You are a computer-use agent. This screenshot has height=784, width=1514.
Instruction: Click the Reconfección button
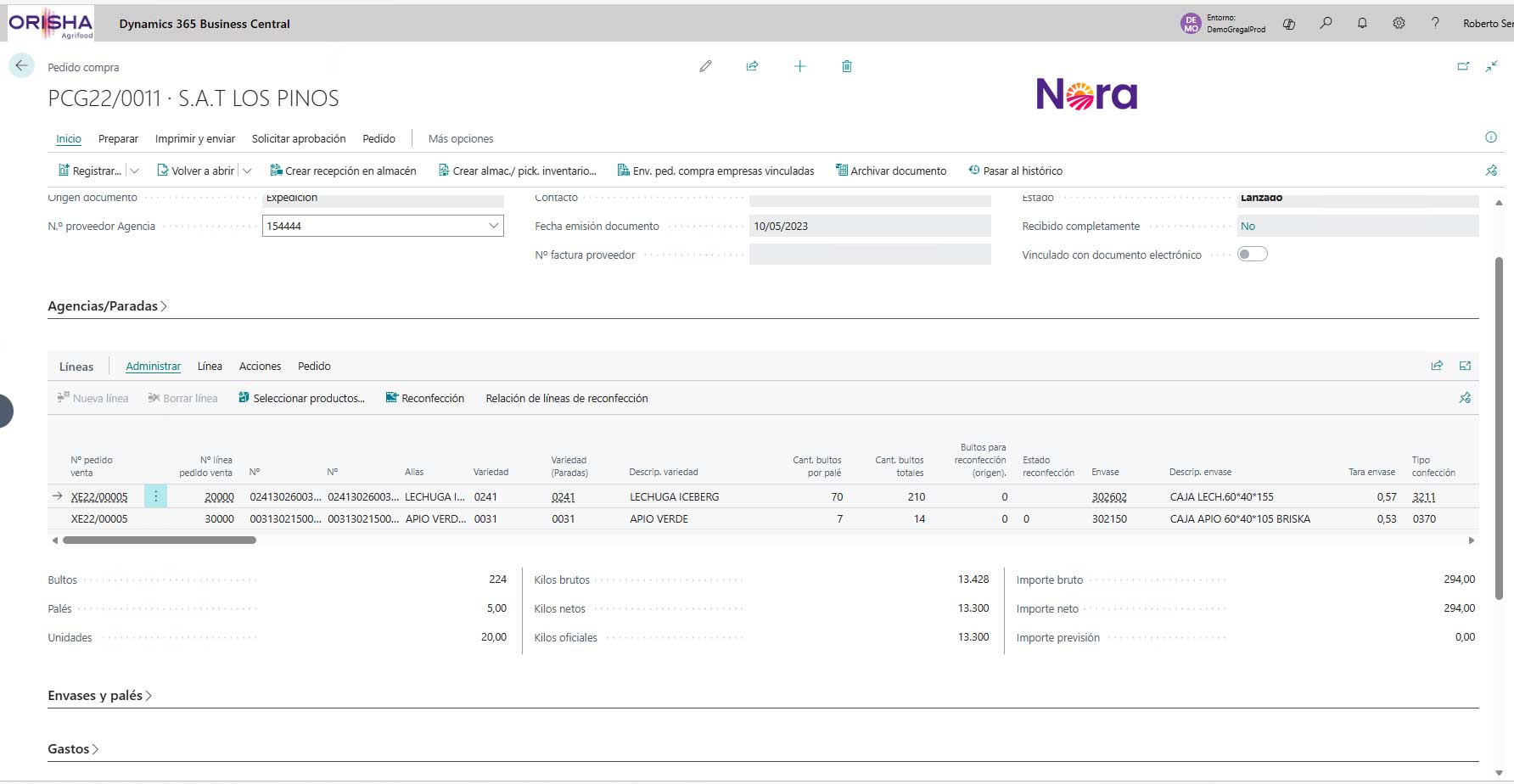pyautogui.click(x=425, y=398)
